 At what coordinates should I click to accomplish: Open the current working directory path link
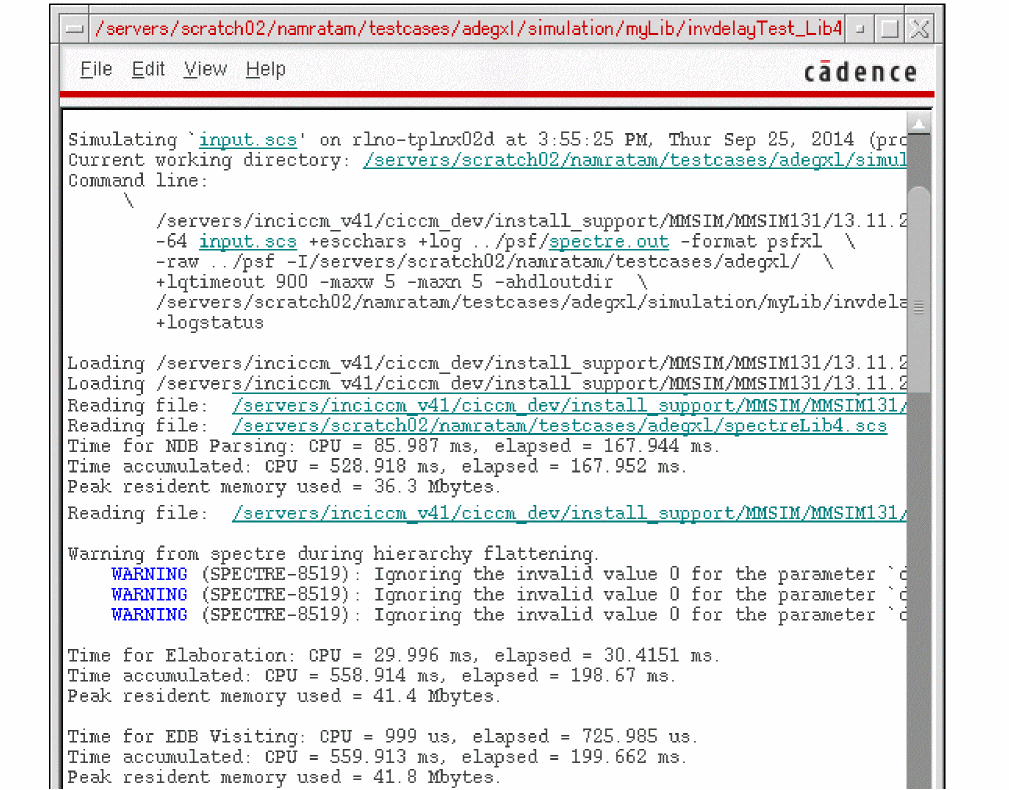[x=634, y=160]
